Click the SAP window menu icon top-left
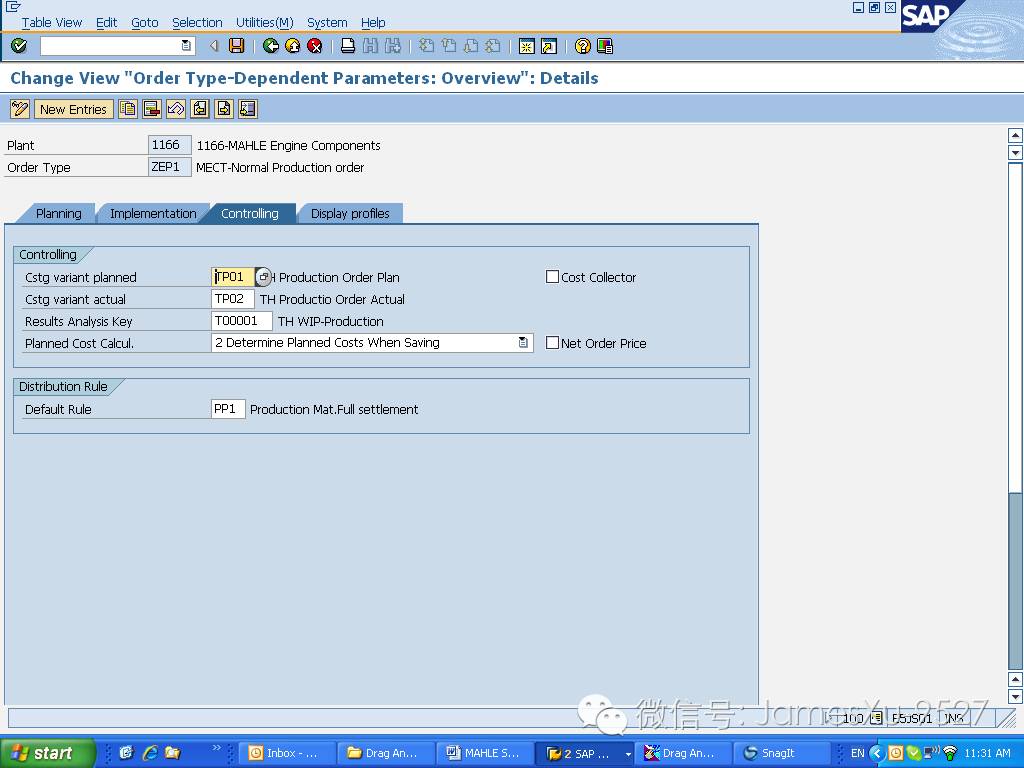 [12, 7]
